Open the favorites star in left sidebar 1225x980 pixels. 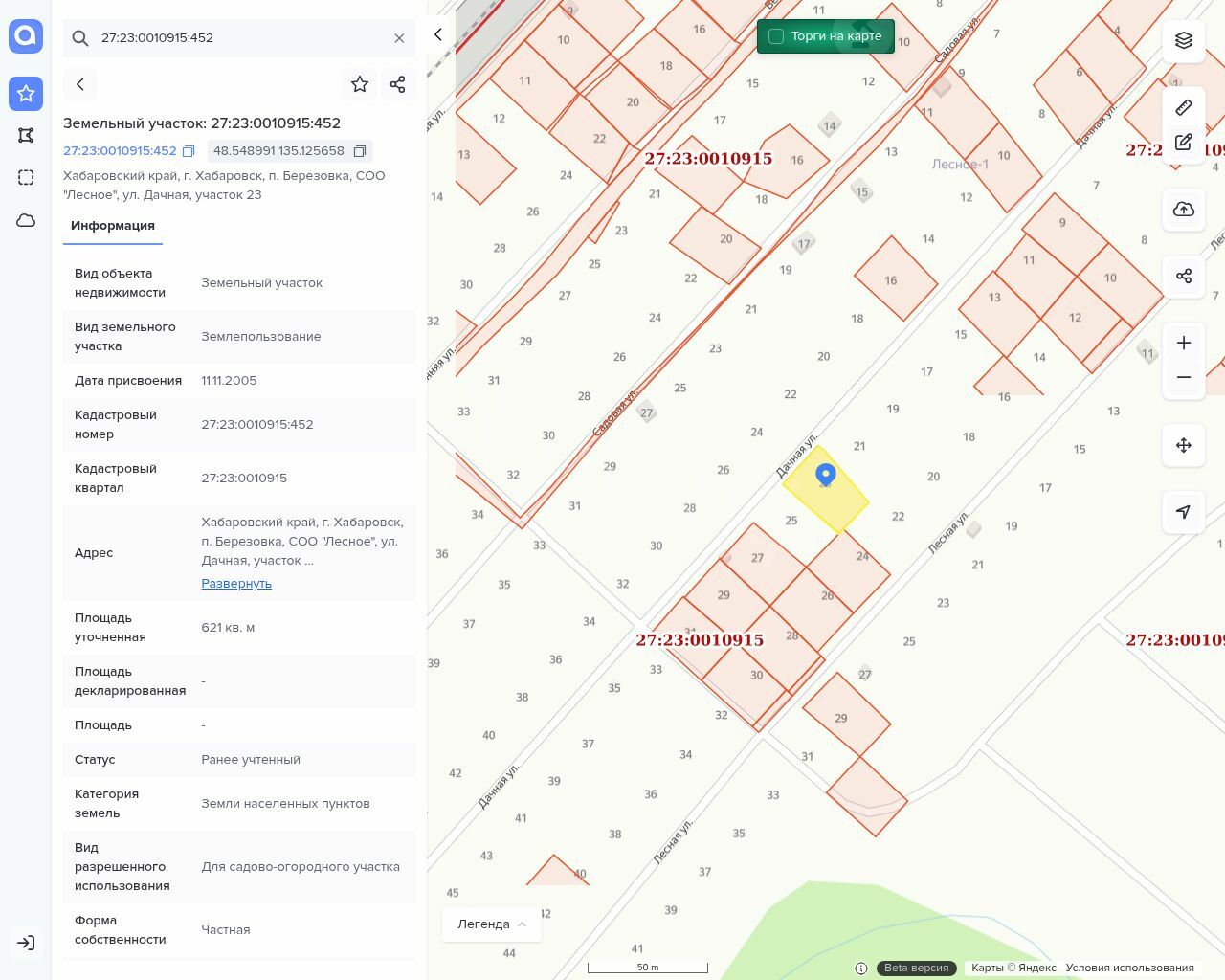(x=26, y=93)
